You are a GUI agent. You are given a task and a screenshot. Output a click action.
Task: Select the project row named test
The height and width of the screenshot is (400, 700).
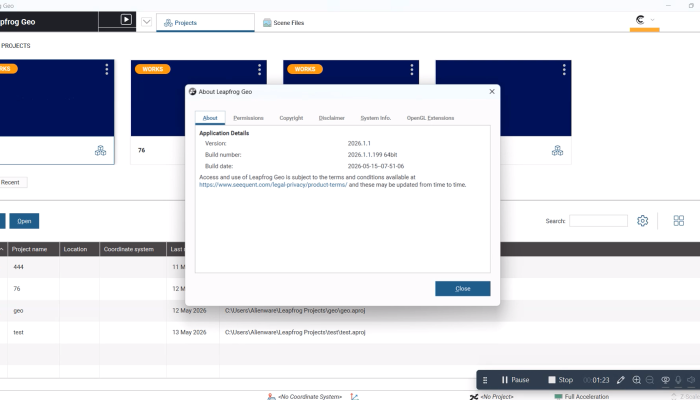point(350,332)
